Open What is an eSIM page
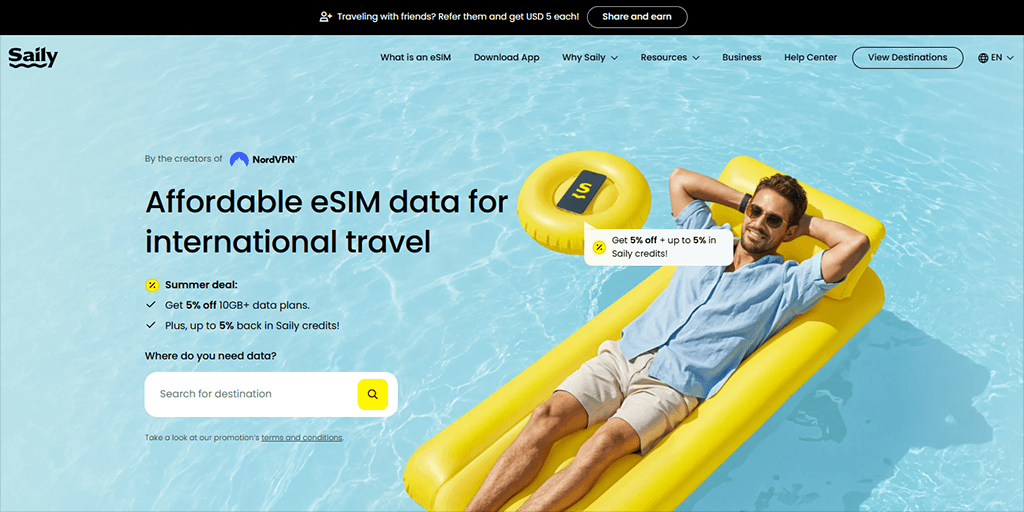 416,57
